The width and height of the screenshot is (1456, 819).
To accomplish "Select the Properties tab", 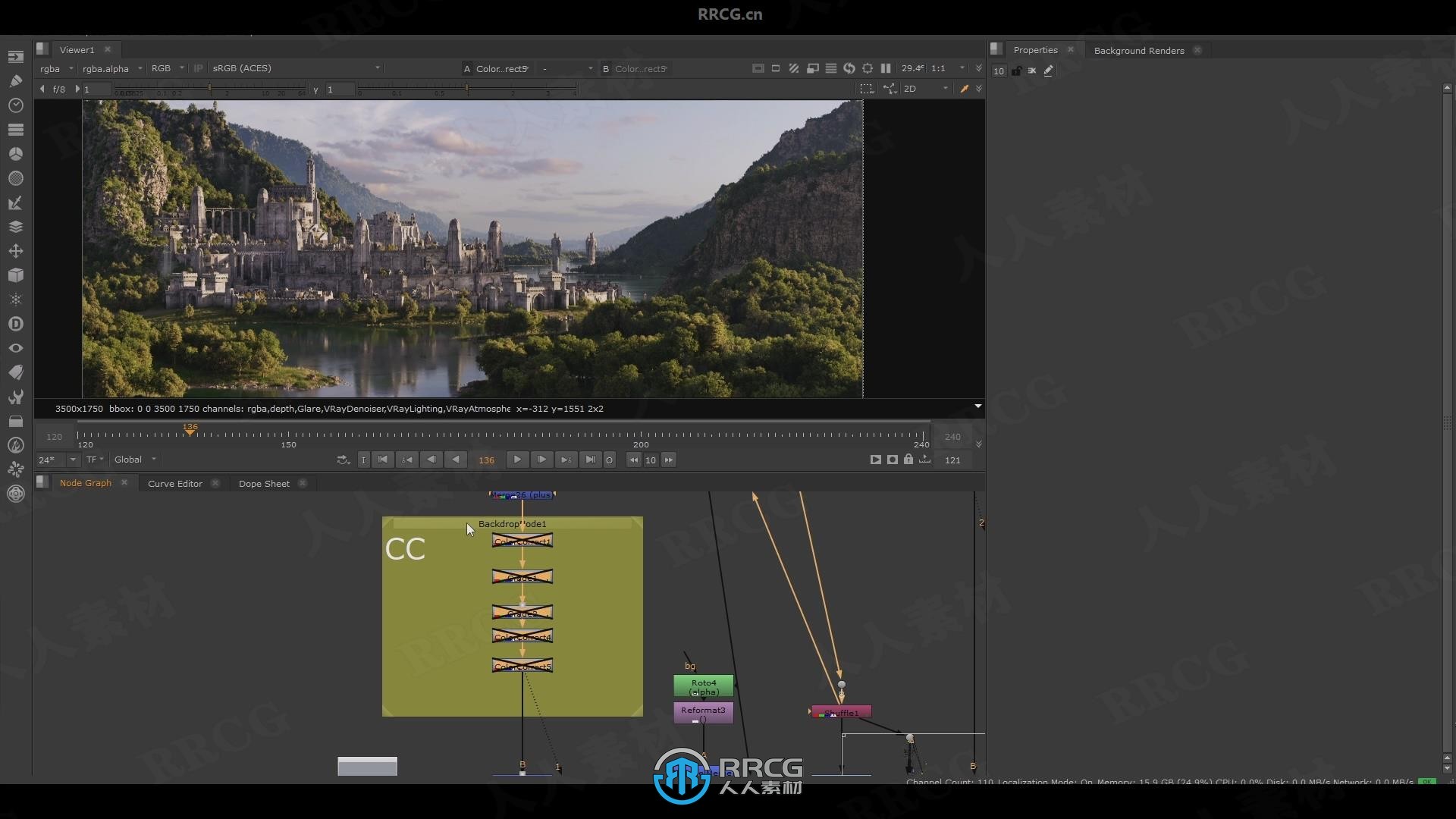I will [1035, 50].
